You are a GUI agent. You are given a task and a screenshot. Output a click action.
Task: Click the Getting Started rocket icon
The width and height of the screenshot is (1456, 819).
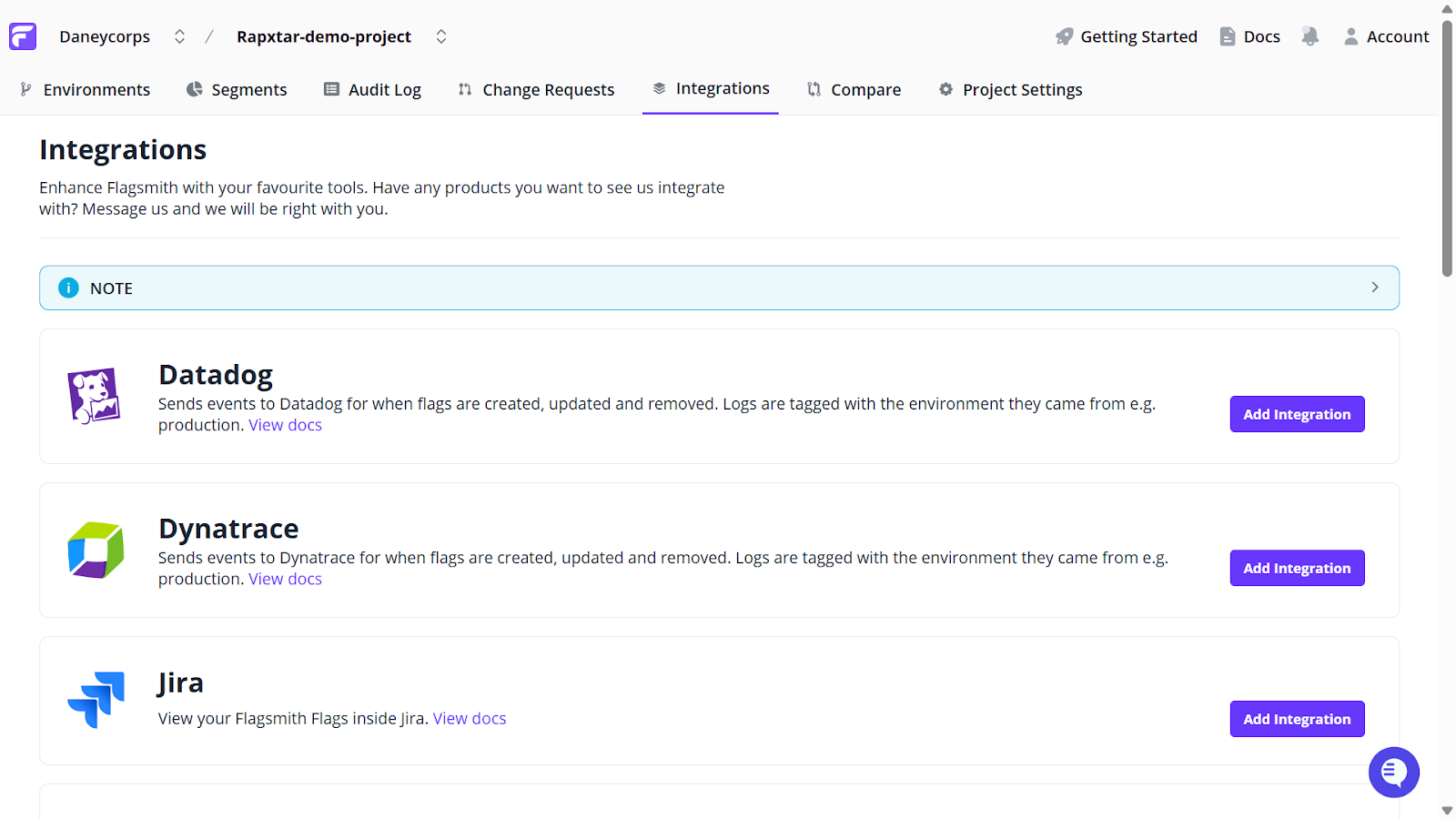pyautogui.click(x=1064, y=36)
